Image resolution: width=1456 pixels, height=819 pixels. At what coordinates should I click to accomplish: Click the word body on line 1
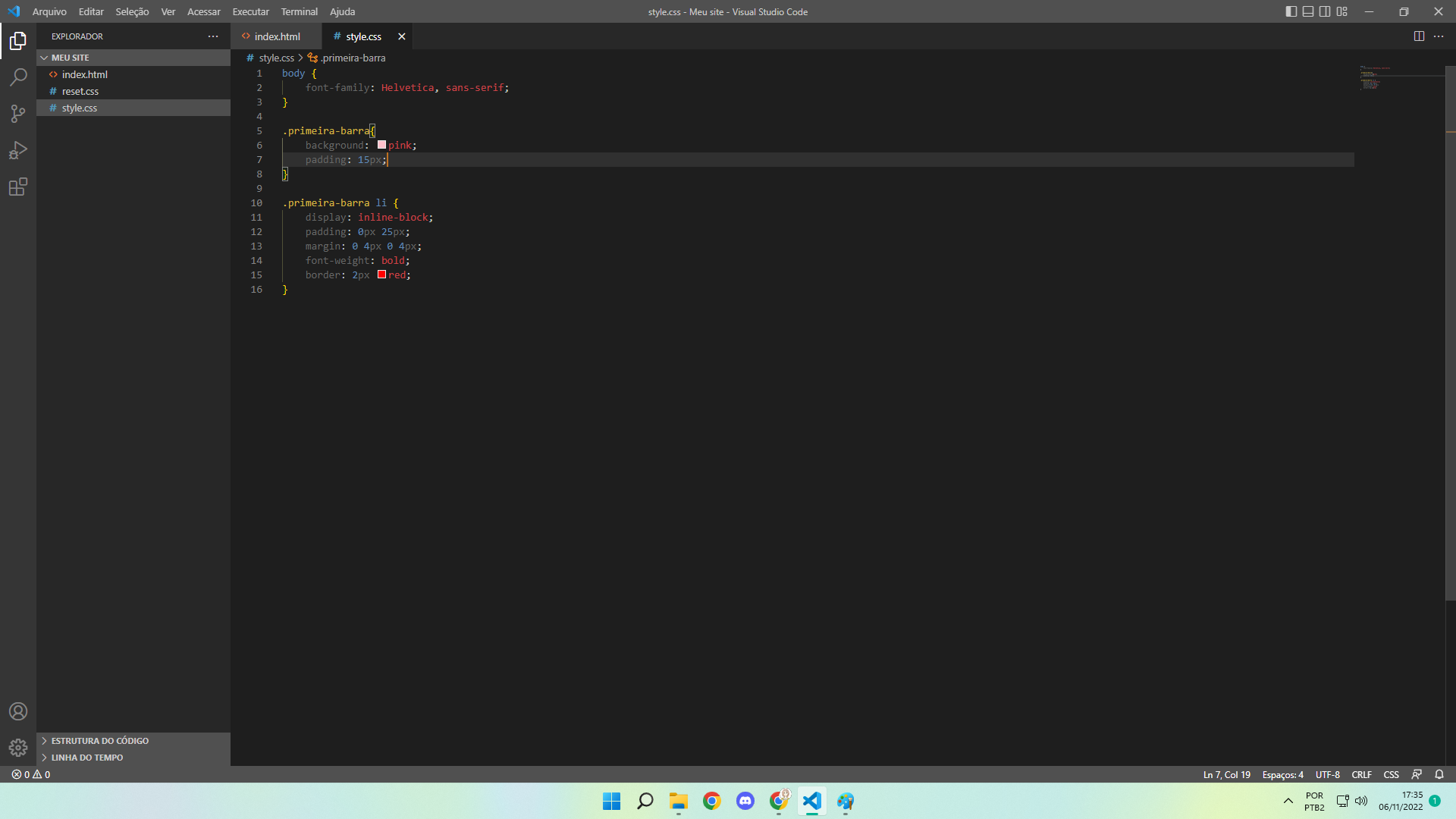[293, 73]
